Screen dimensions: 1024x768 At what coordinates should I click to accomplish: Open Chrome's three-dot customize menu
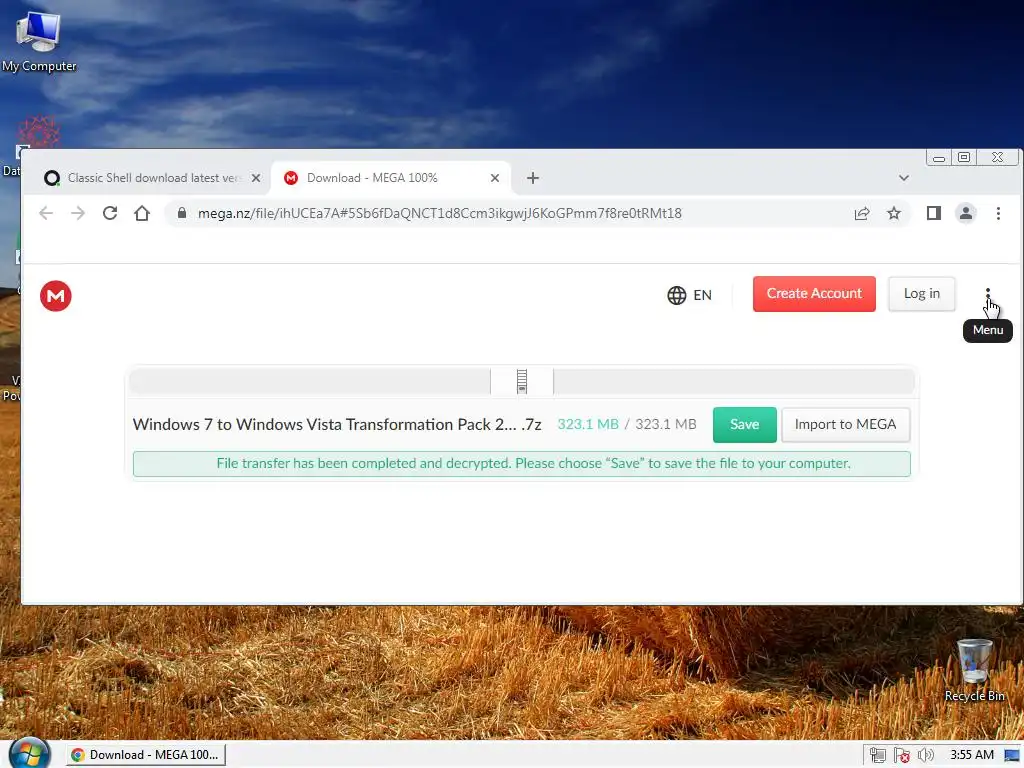[998, 214]
